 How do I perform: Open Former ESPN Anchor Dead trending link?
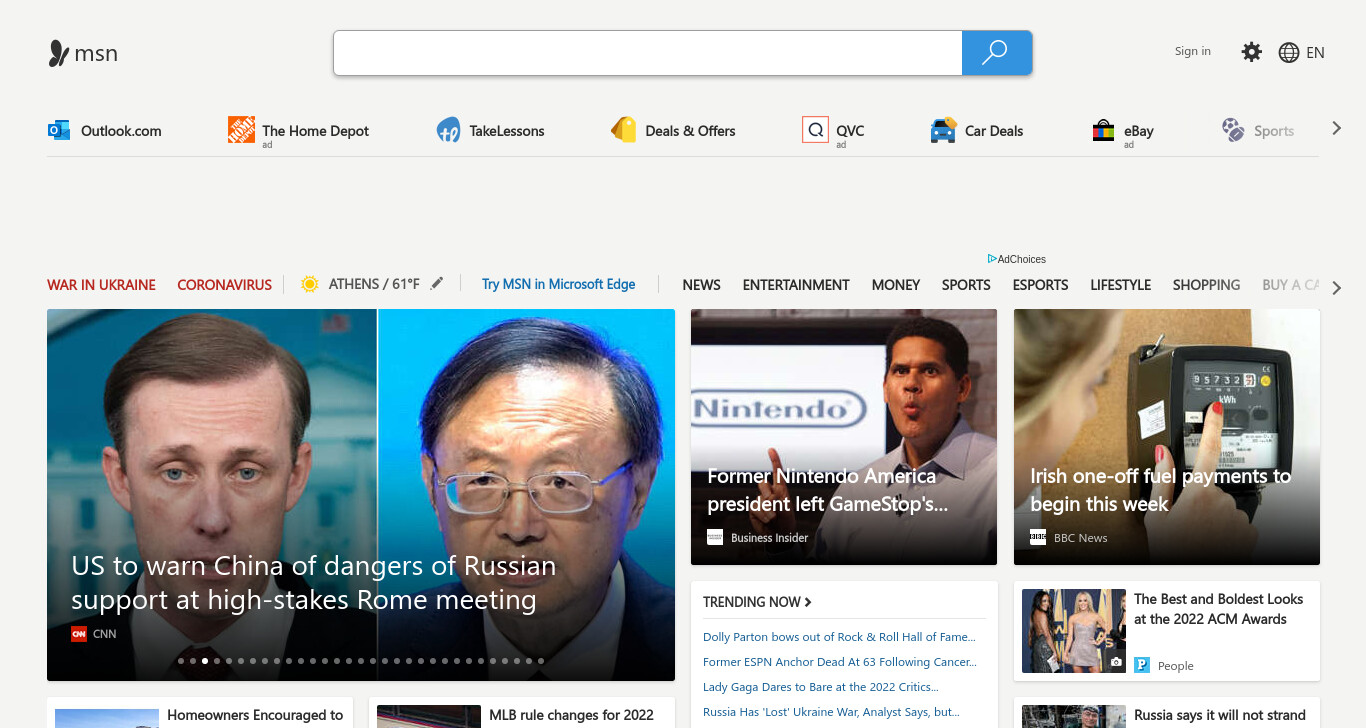839,662
